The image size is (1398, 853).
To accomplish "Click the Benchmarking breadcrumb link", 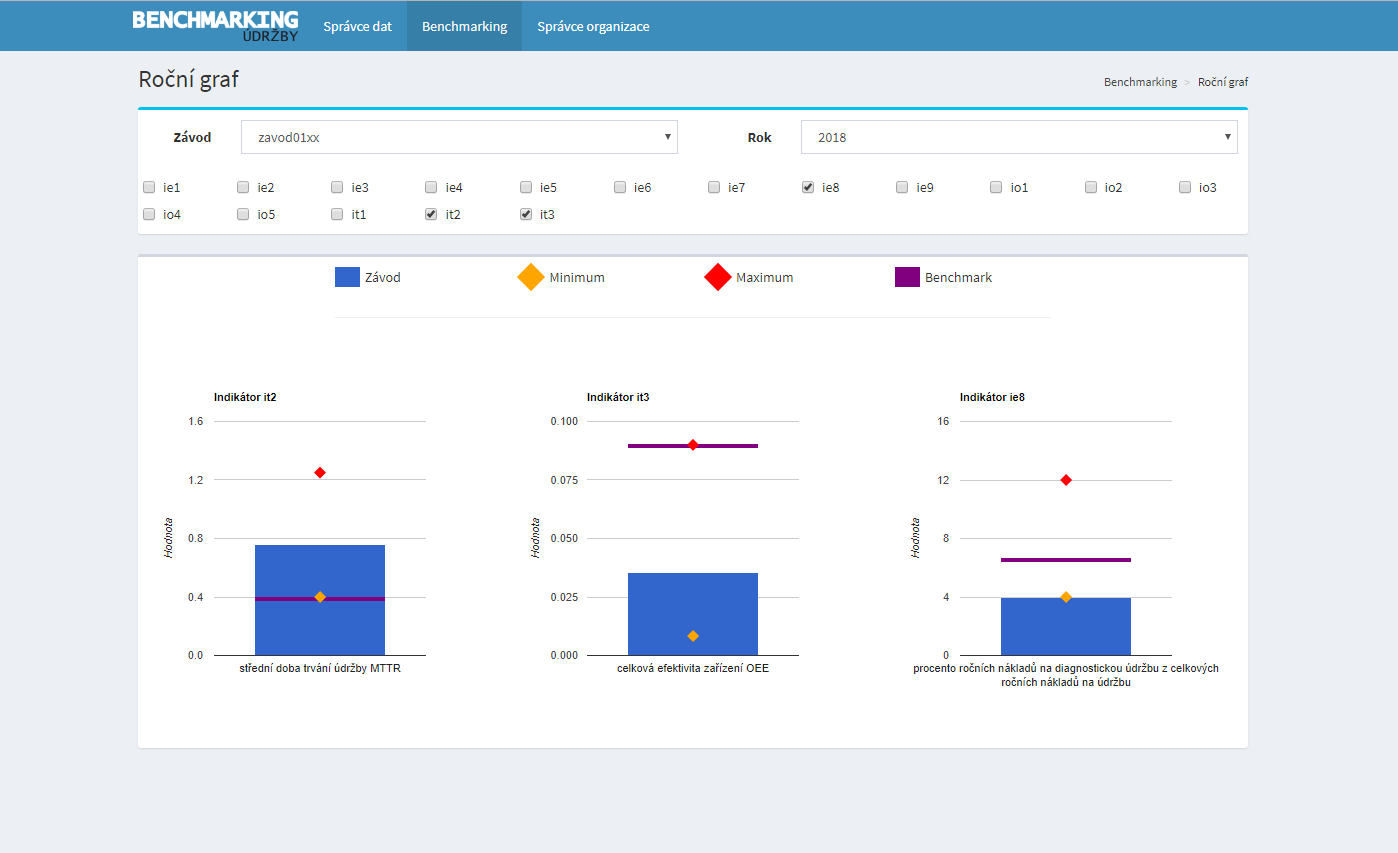I will 1140,82.
